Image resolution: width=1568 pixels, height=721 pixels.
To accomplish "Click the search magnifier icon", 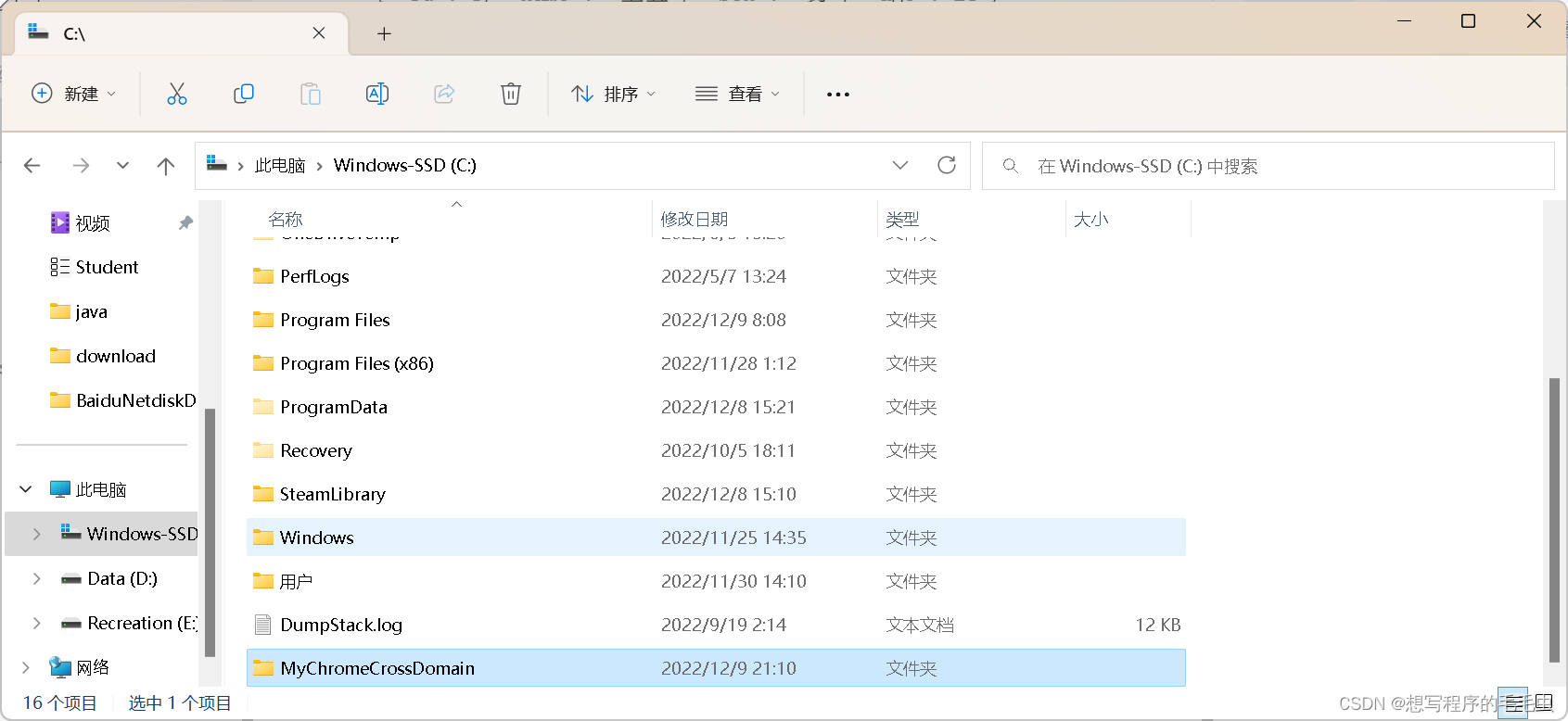I will point(1011,166).
